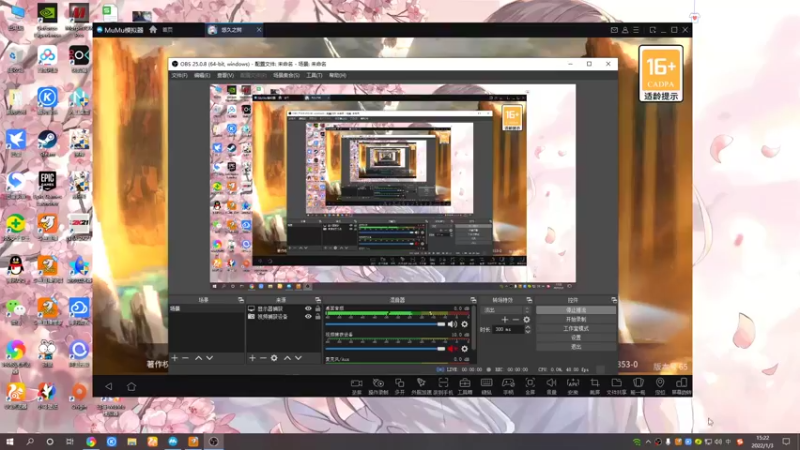The image size is (800, 450).
Task: Mute the desktop audio channel speaker
Action: coord(452,324)
